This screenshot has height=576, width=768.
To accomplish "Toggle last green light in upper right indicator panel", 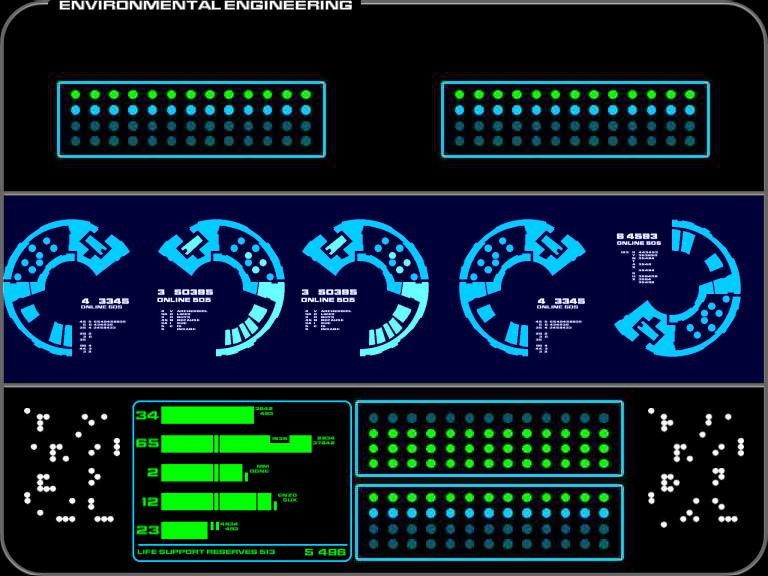I will click(x=690, y=95).
